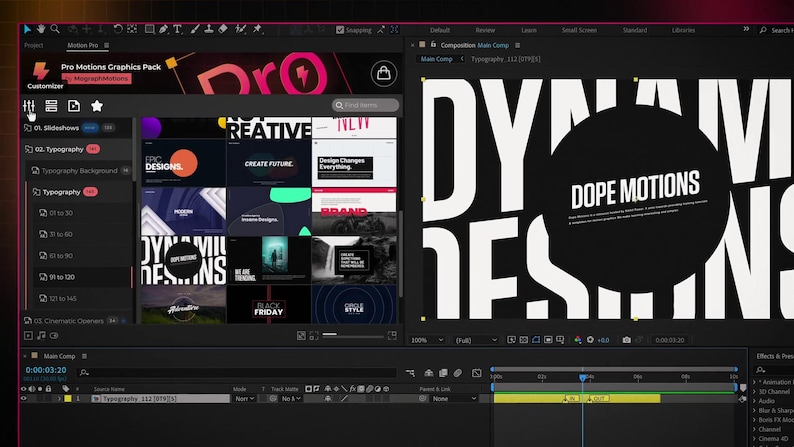Screen dimensions: 794x447
Task: Select the 121 to 145 typography range
Action: pos(84,298)
